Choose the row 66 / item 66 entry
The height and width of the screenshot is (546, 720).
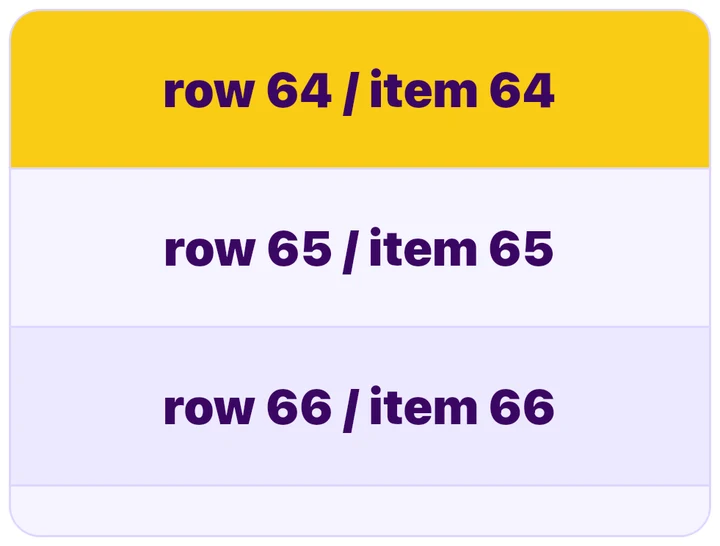[360, 406]
